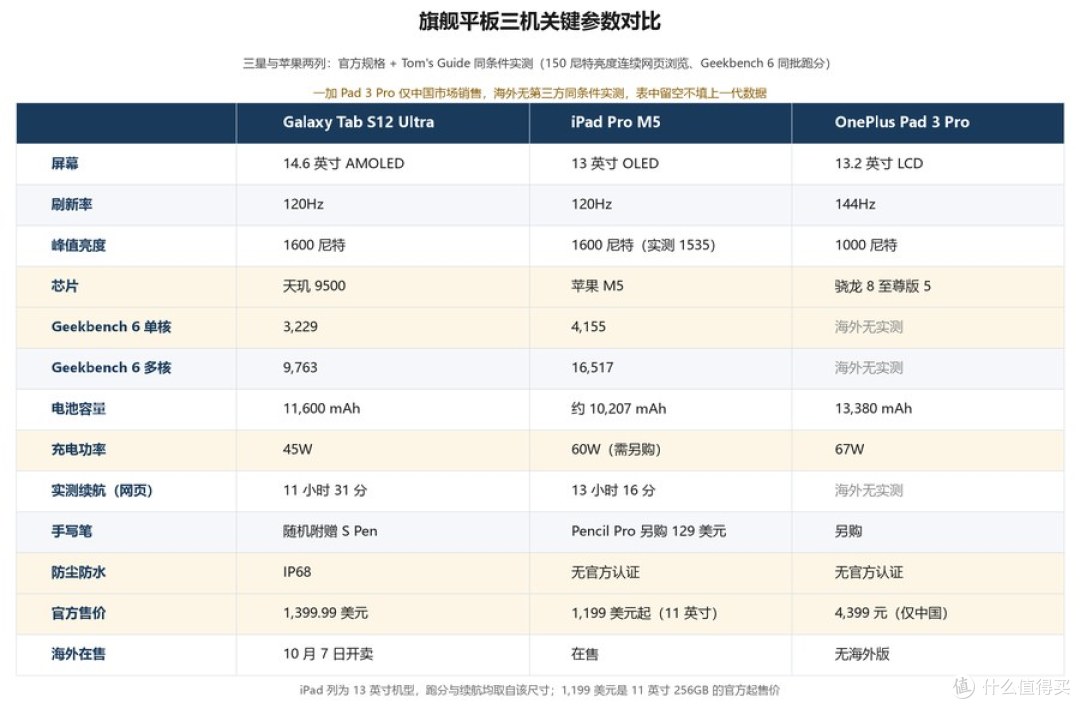Select the 苹果 M5 chip cell

[x=597, y=286]
